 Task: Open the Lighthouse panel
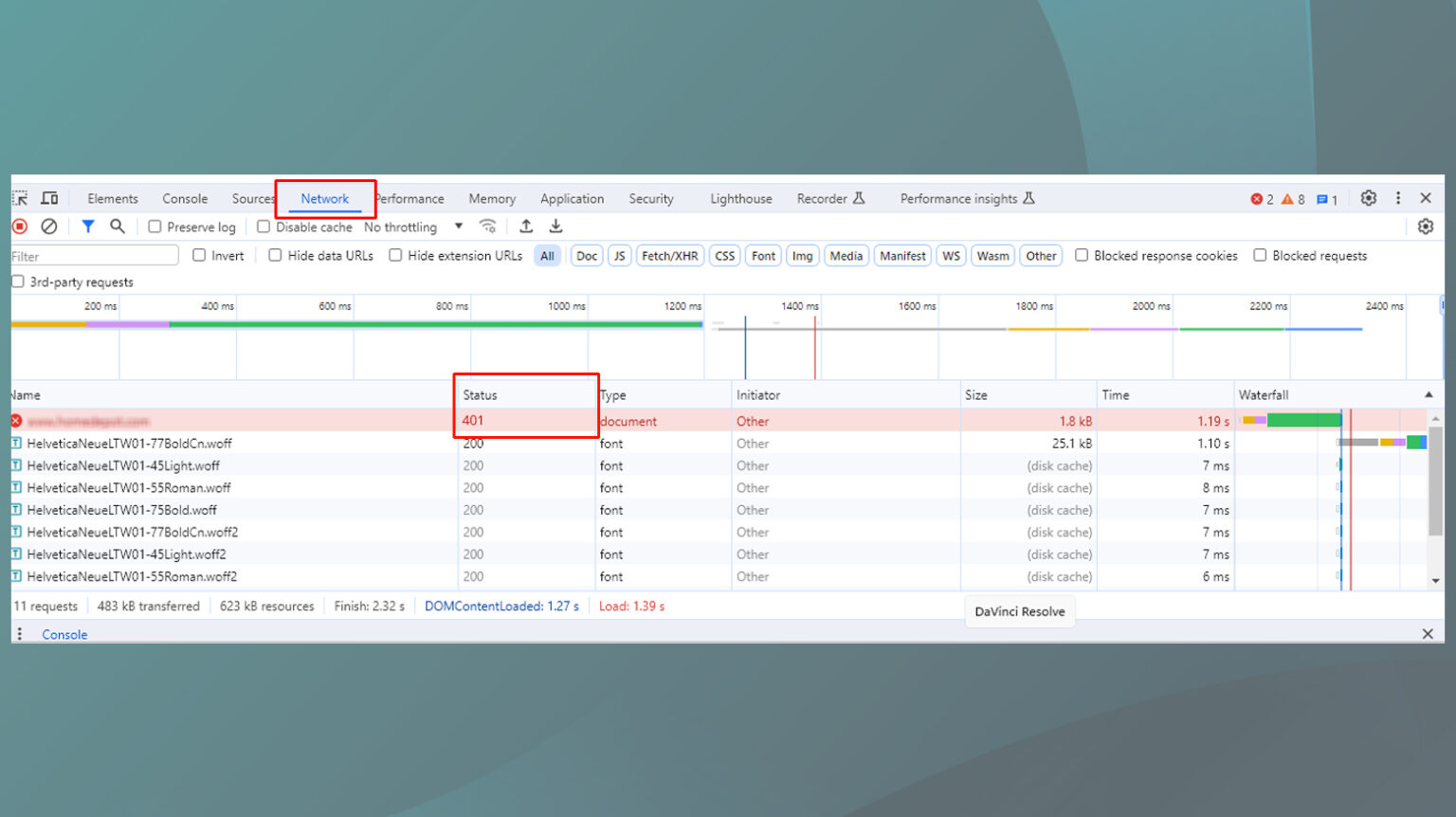(x=740, y=198)
